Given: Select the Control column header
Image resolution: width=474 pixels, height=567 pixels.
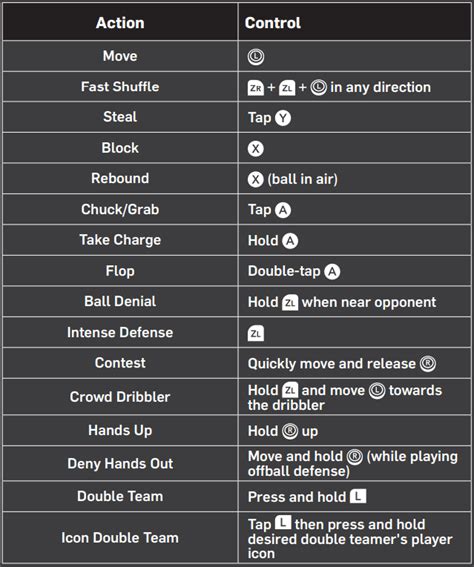Looking at the screenshot, I should (273, 23).
